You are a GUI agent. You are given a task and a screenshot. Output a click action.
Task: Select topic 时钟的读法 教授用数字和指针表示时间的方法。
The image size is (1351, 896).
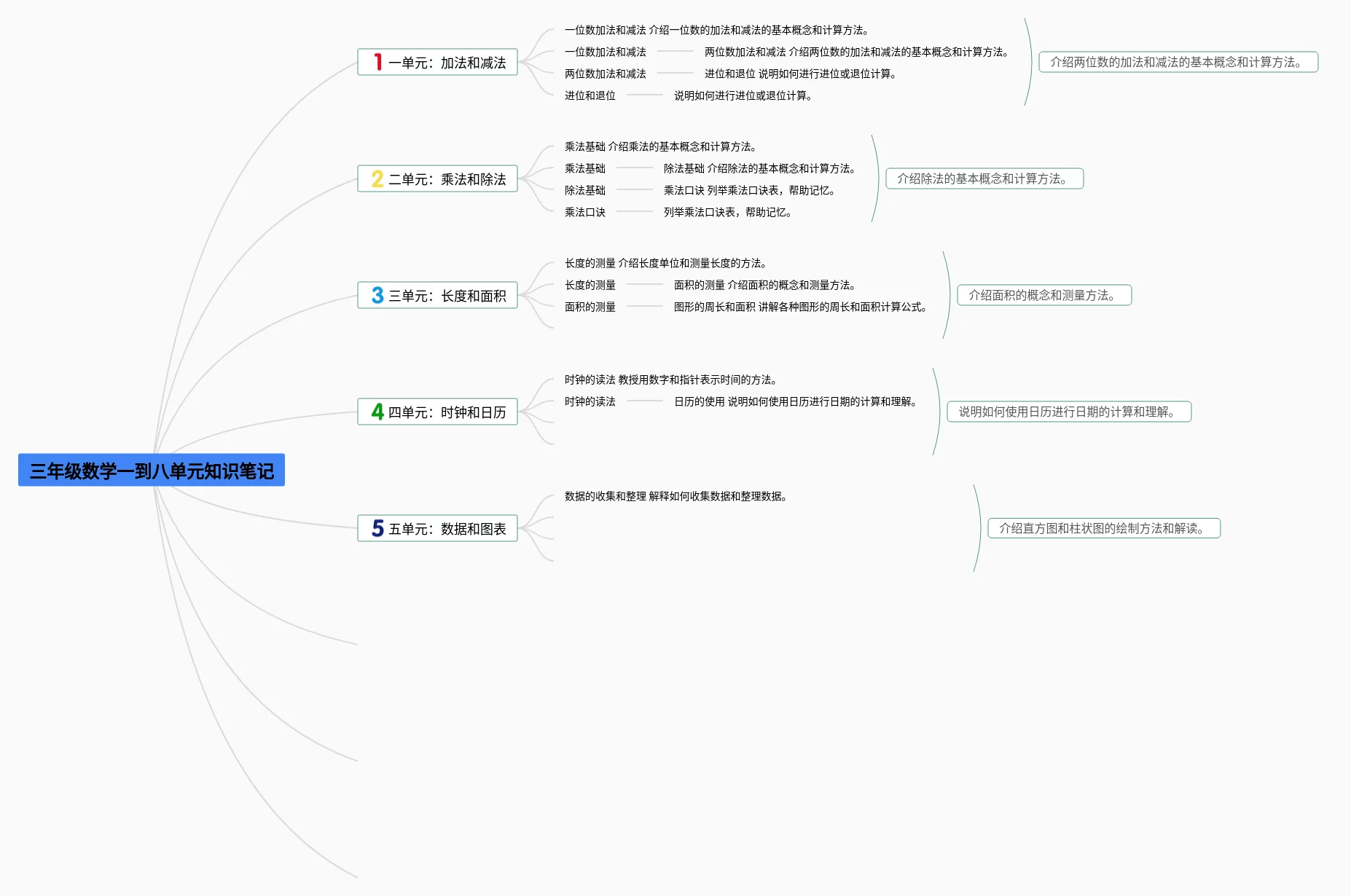pos(671,380)
